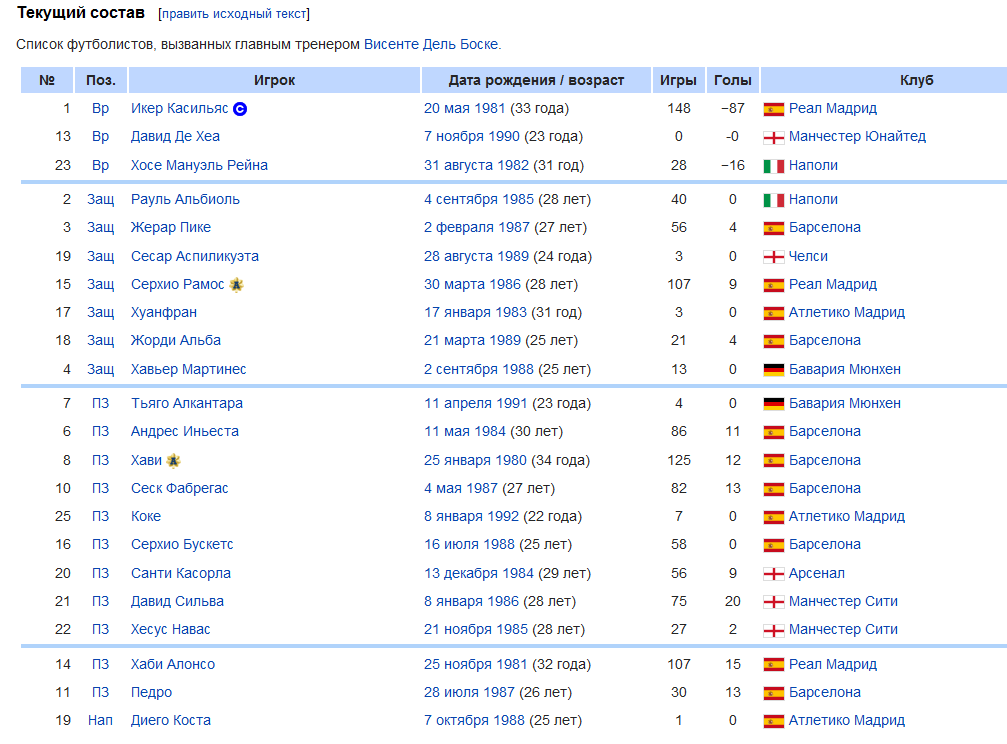Click the England flag beside Арсенал

(x=773, y=574)
